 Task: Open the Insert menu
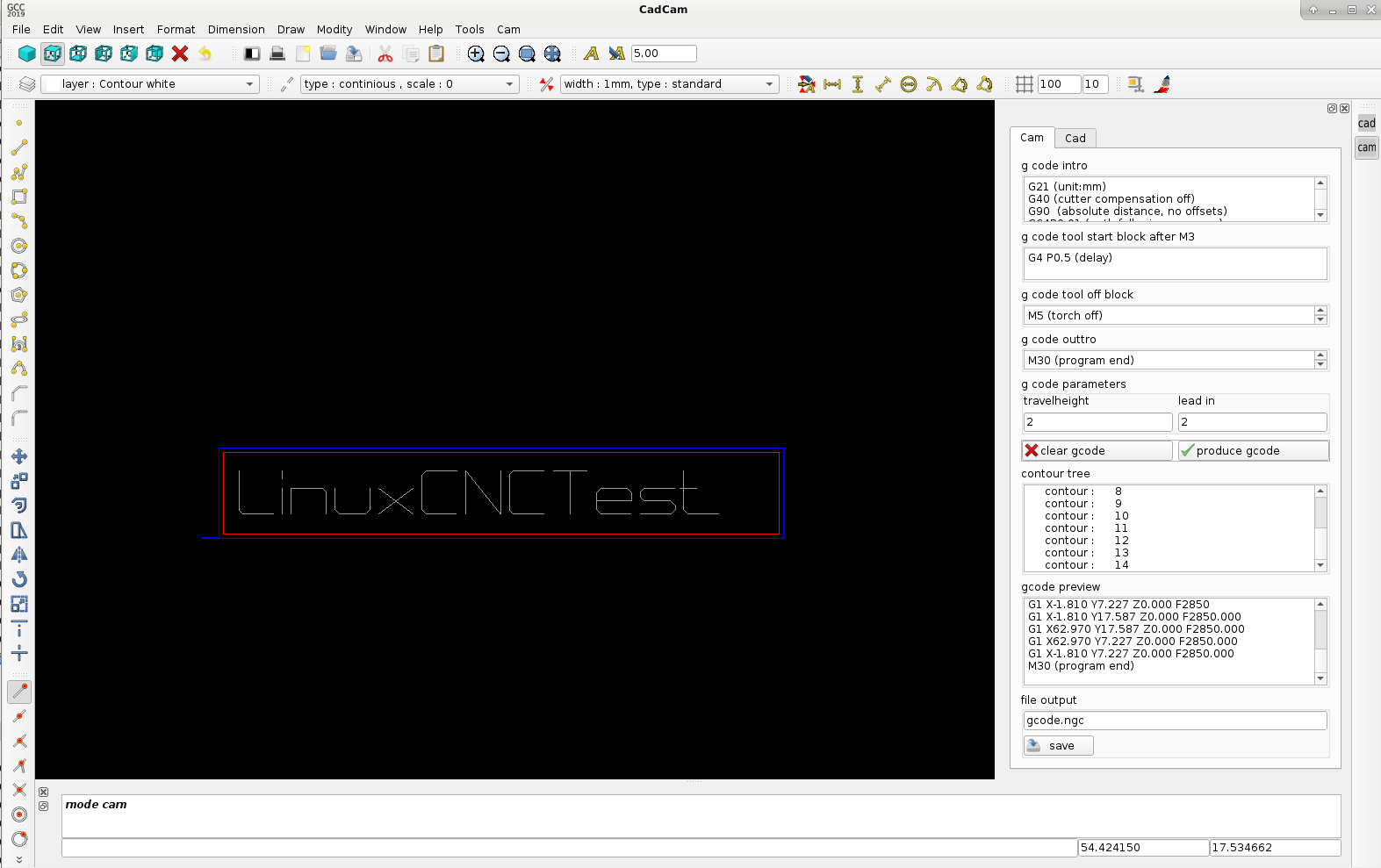128,29
